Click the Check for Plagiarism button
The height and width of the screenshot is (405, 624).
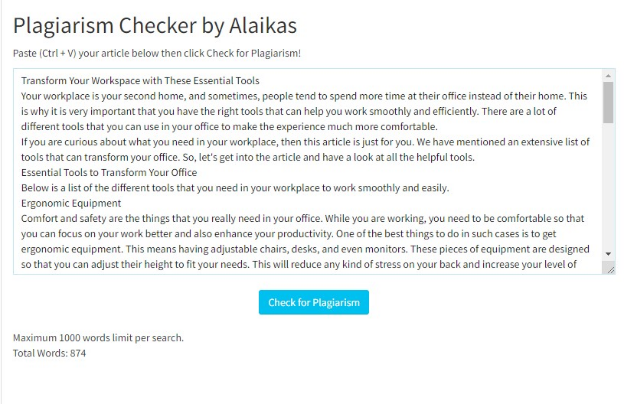314,302
